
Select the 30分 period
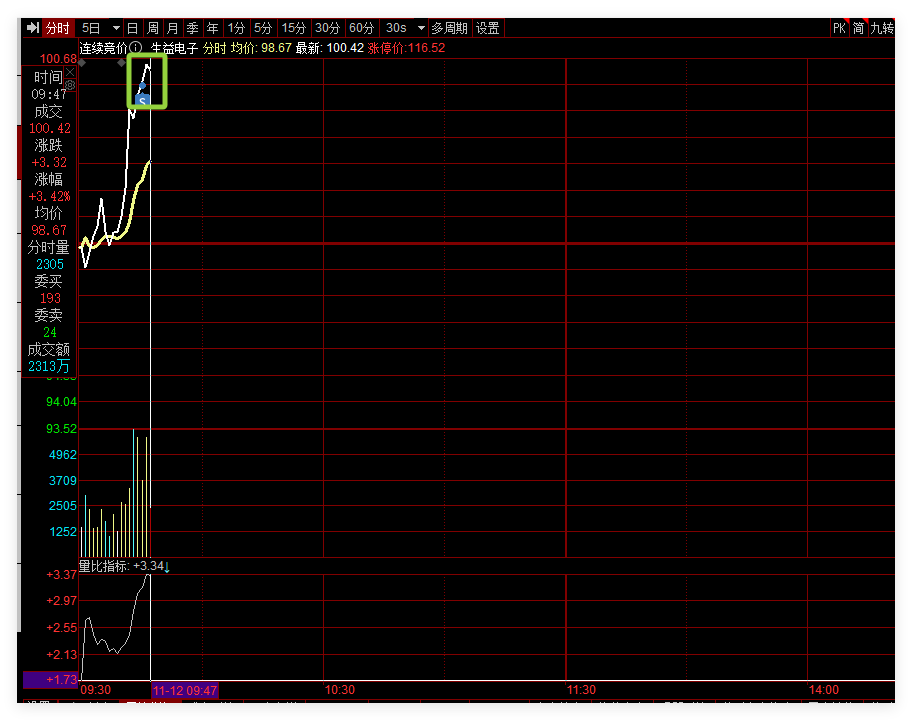327,28
